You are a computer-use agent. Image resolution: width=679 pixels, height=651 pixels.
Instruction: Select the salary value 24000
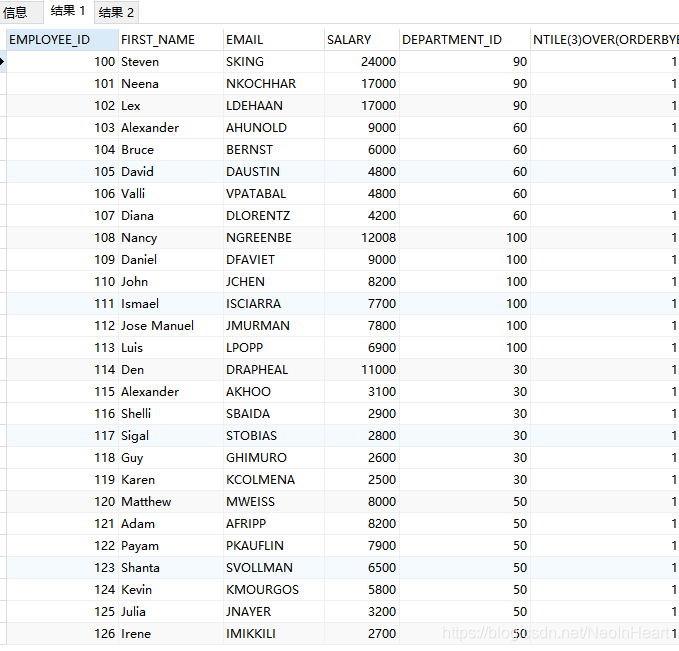tap(361, 62)
